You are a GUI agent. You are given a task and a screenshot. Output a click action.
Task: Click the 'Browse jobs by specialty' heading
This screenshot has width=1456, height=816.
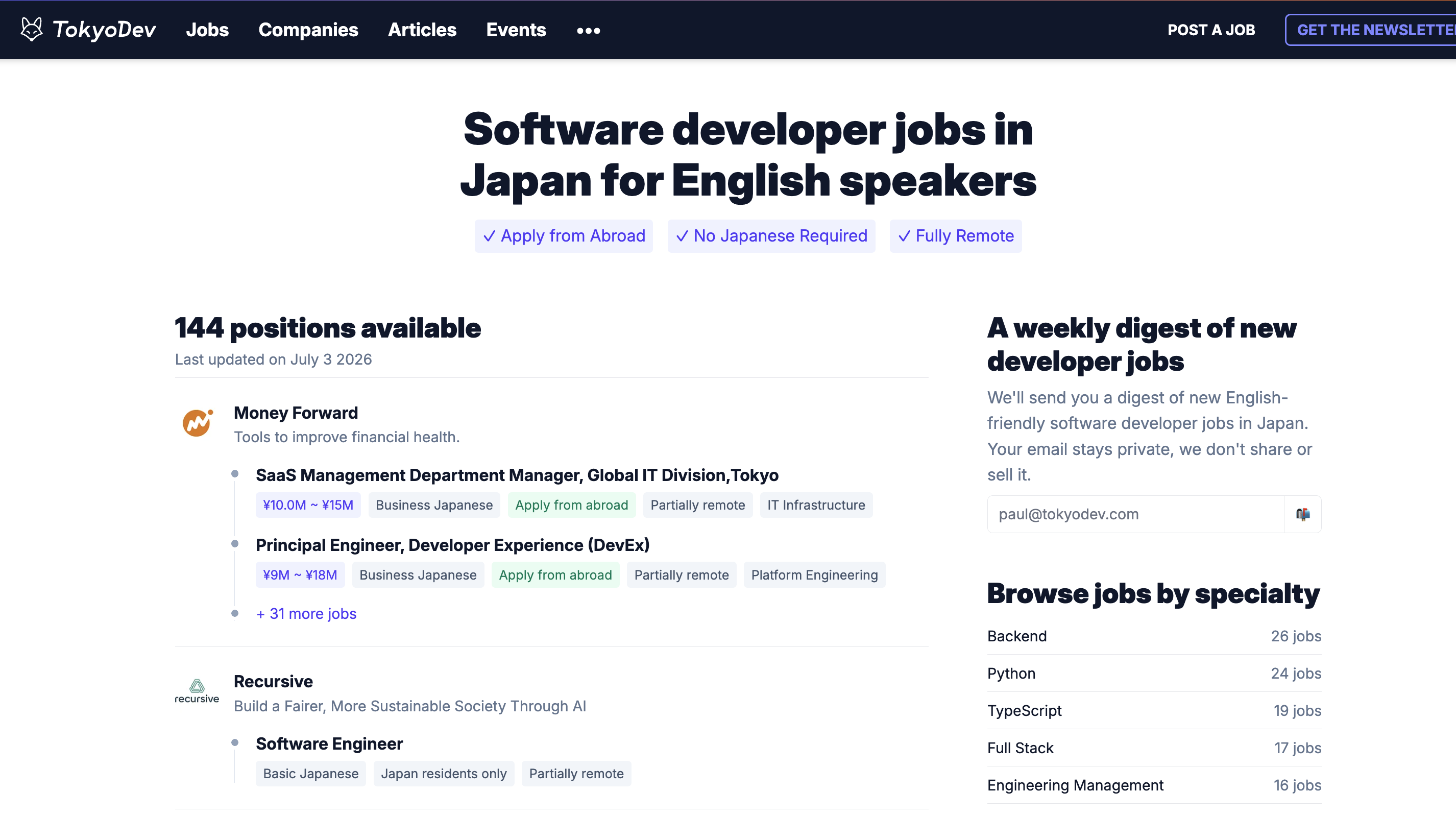pos(1153,594)
